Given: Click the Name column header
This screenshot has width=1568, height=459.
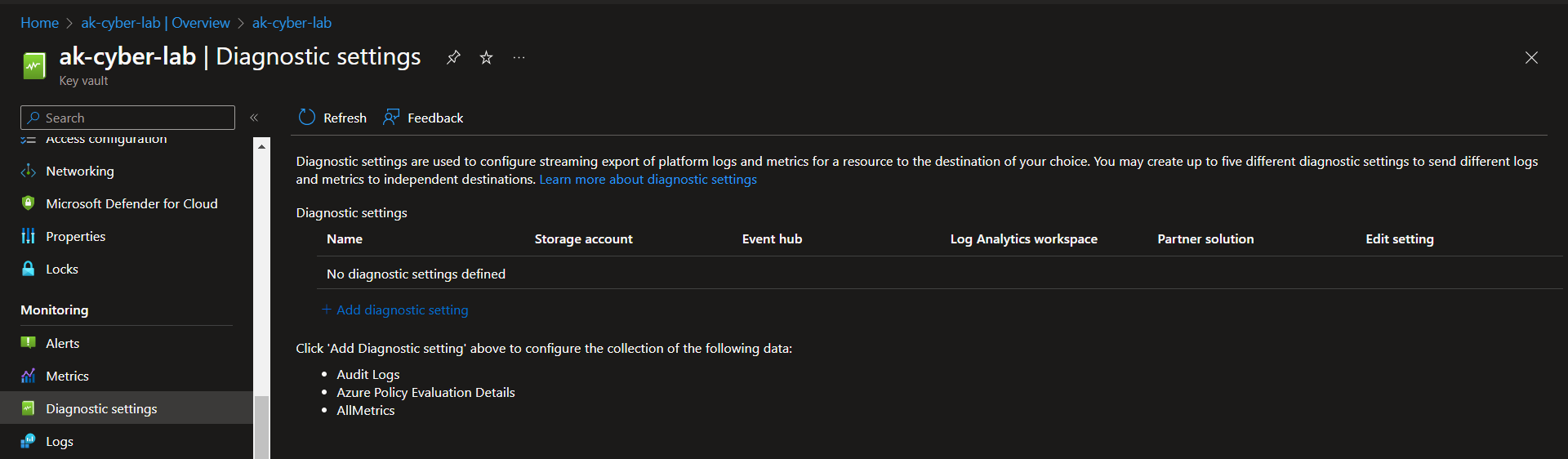Looking at the screenshot, I should pyautogui.click(x=345, y=238).
